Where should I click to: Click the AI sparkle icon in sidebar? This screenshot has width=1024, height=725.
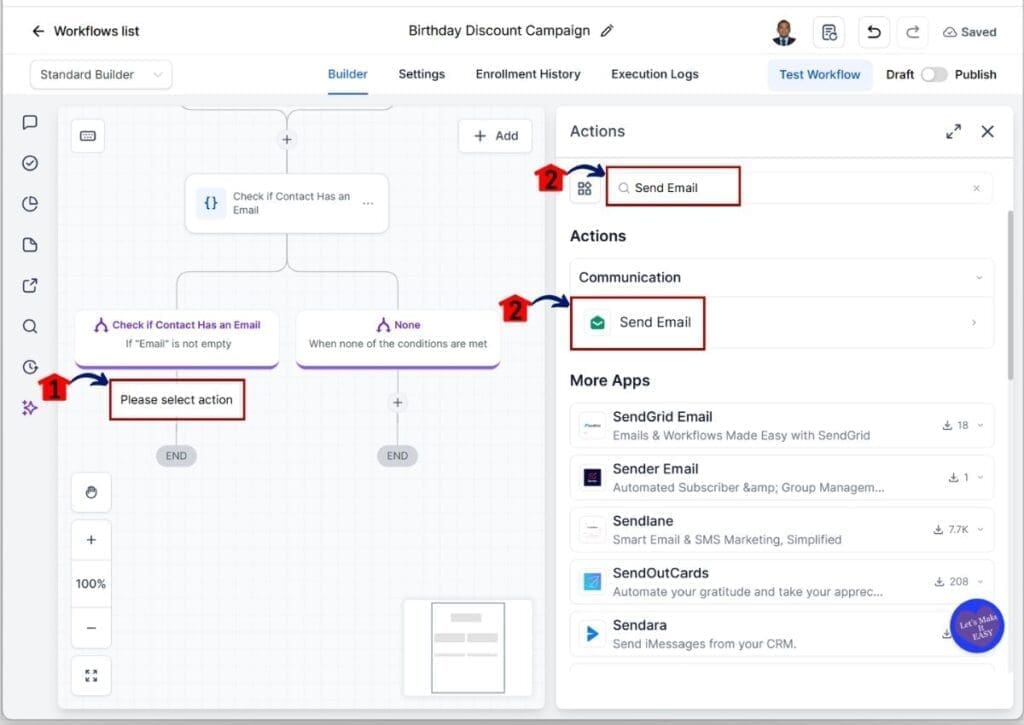(x=29, y=408)
